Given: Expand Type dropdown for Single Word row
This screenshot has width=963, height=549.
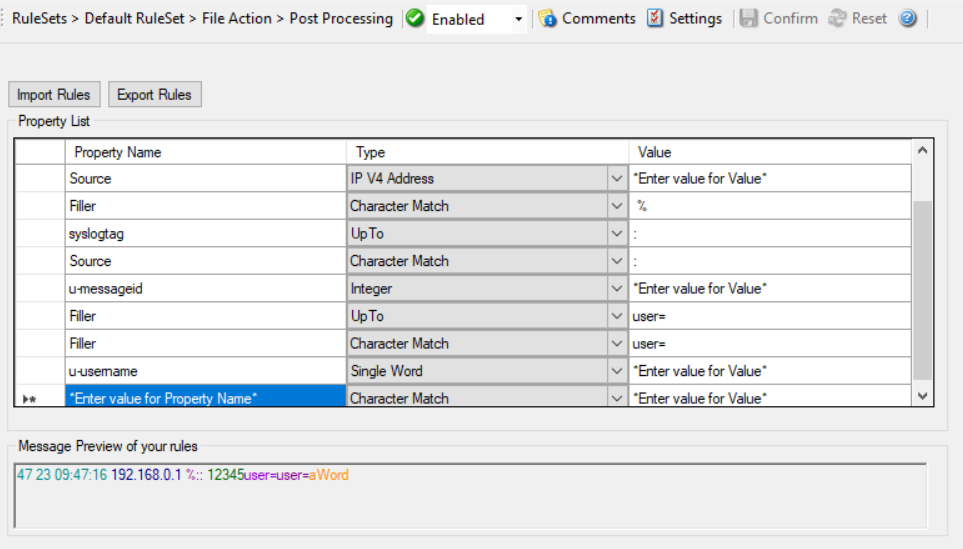Looking at the screenshot, I should tap(616, 371).
